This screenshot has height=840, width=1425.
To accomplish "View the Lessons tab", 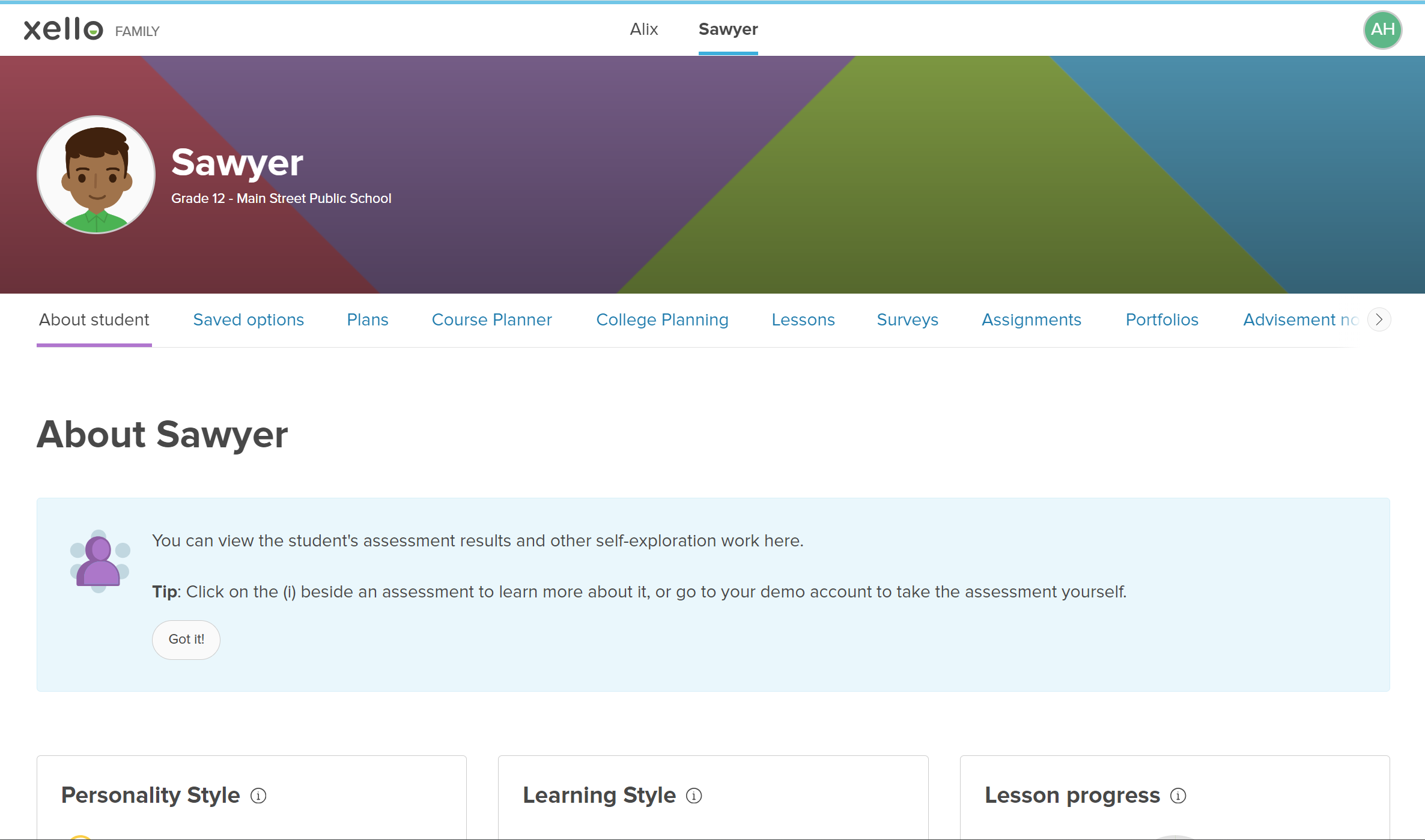I will point(803,319).
